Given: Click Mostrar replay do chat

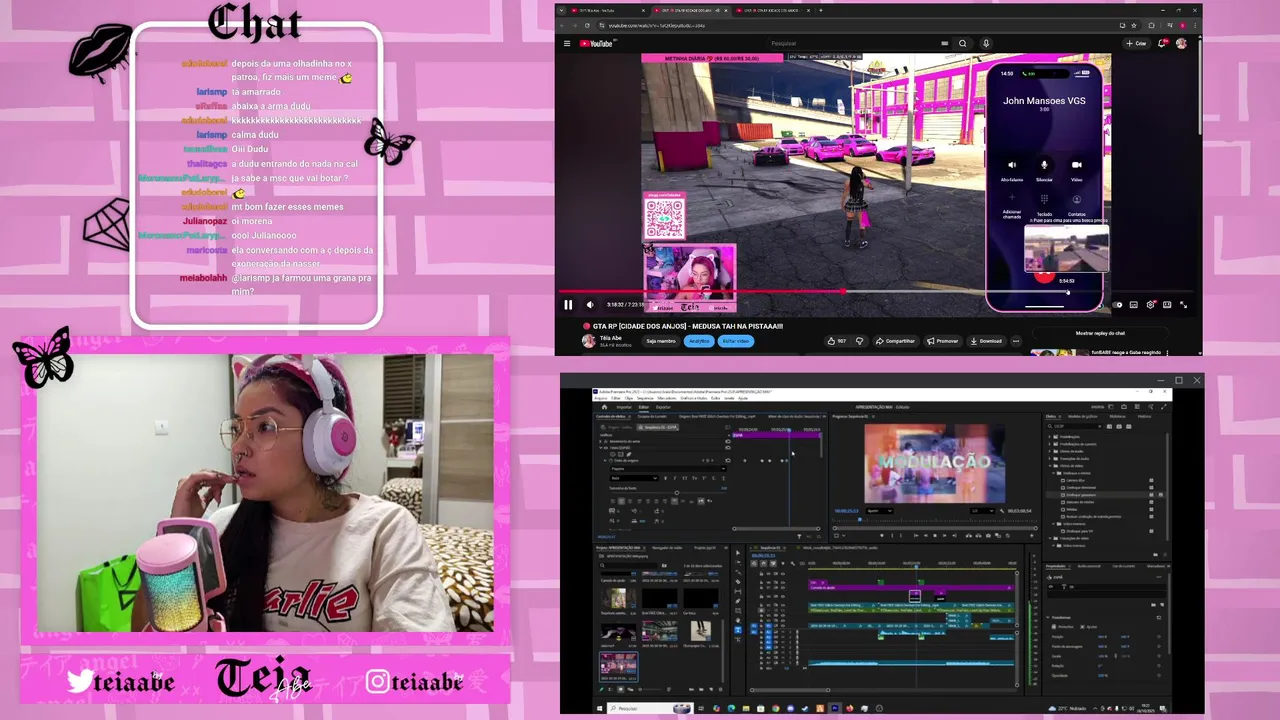Looking at the screenshot, I should tap(1100, 333).
